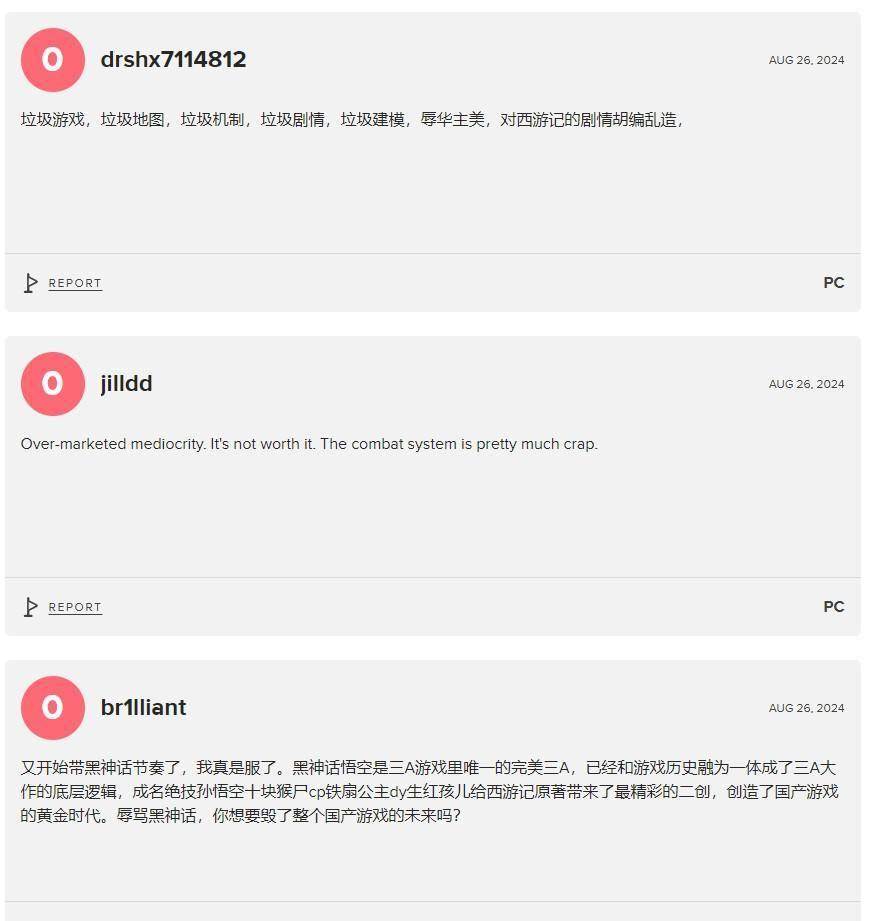The image size is (874, 921).
Task: Click the Chinese review text starting 垃圾游戏
Action: [x=352, y=120]
